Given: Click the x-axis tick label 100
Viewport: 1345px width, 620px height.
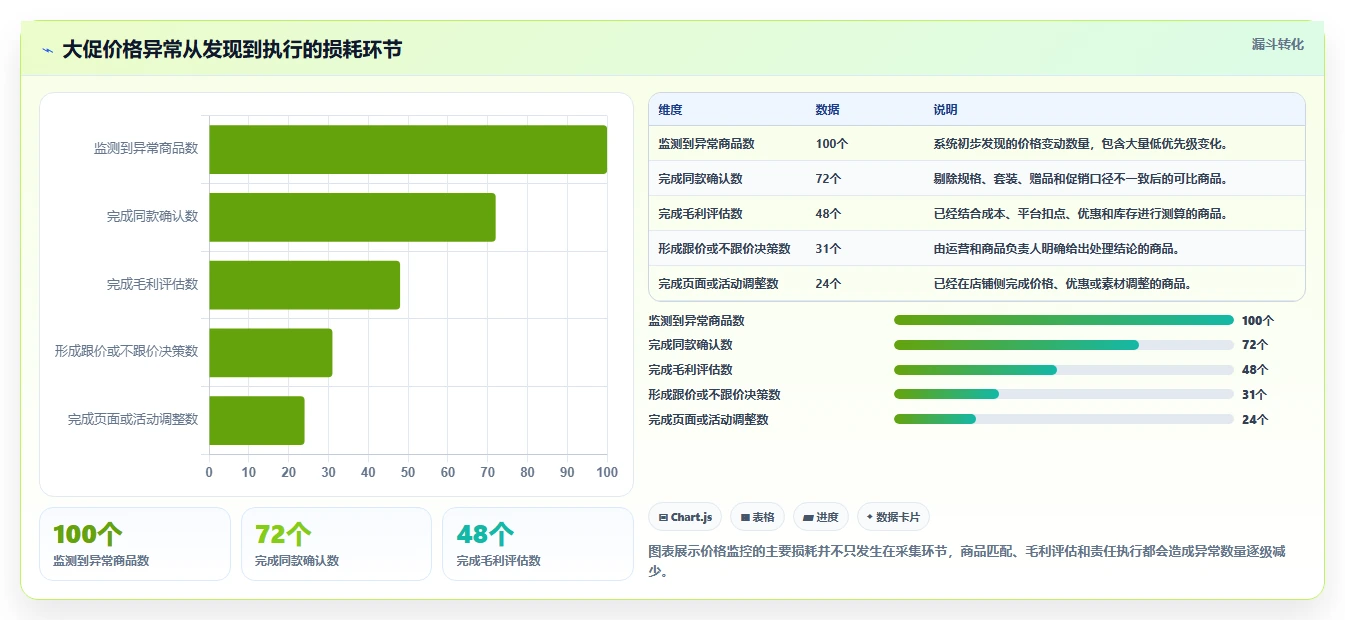Looking at the screenshot, I should (606, 472).
